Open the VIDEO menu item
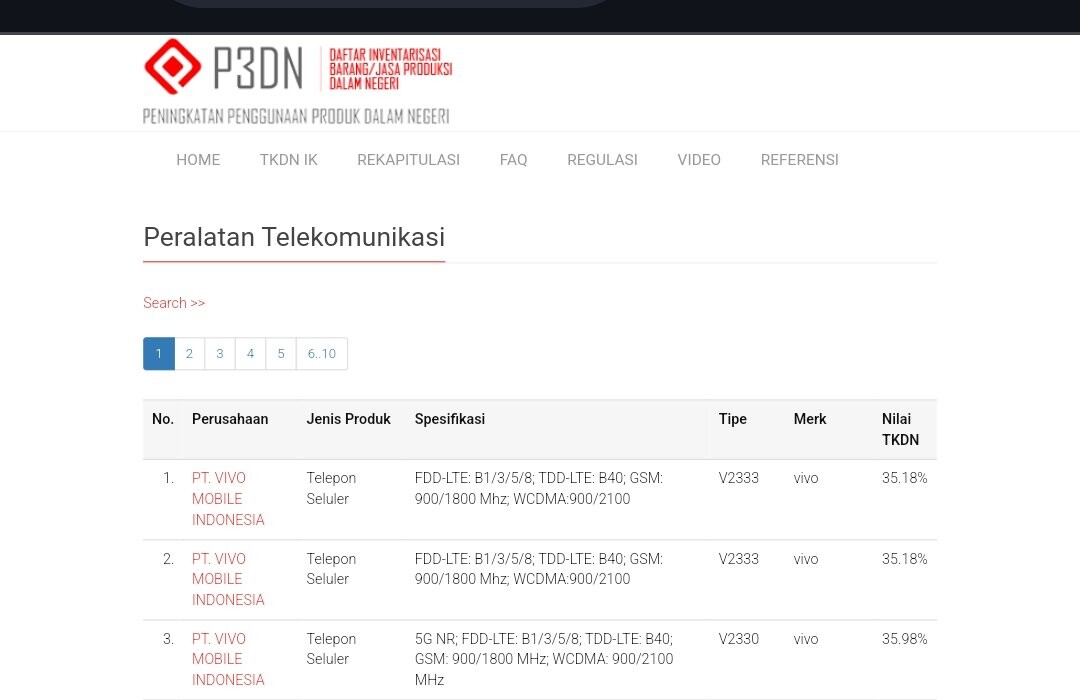1080x700 pixels. point(699,160)
